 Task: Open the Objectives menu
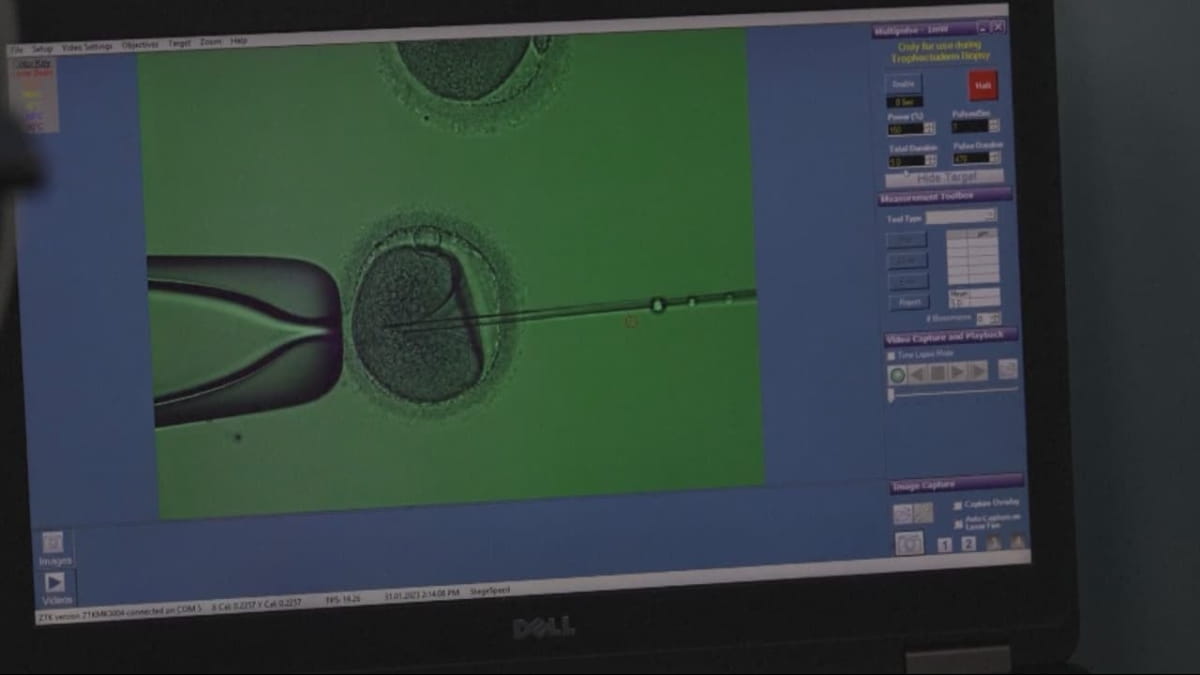(x=140, y=45)
